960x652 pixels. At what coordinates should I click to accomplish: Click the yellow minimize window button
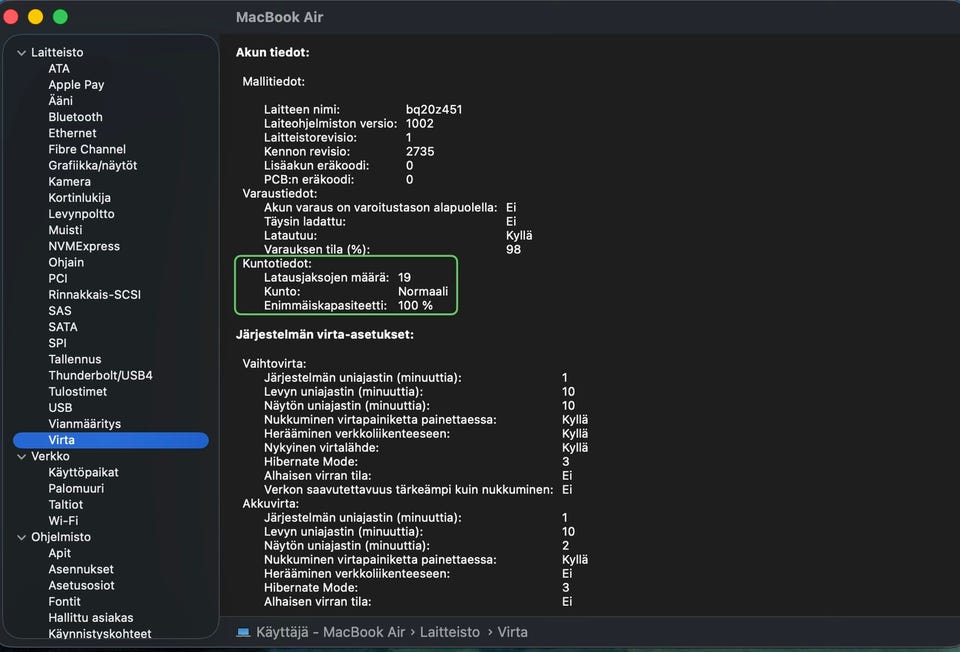click(35, 17)
